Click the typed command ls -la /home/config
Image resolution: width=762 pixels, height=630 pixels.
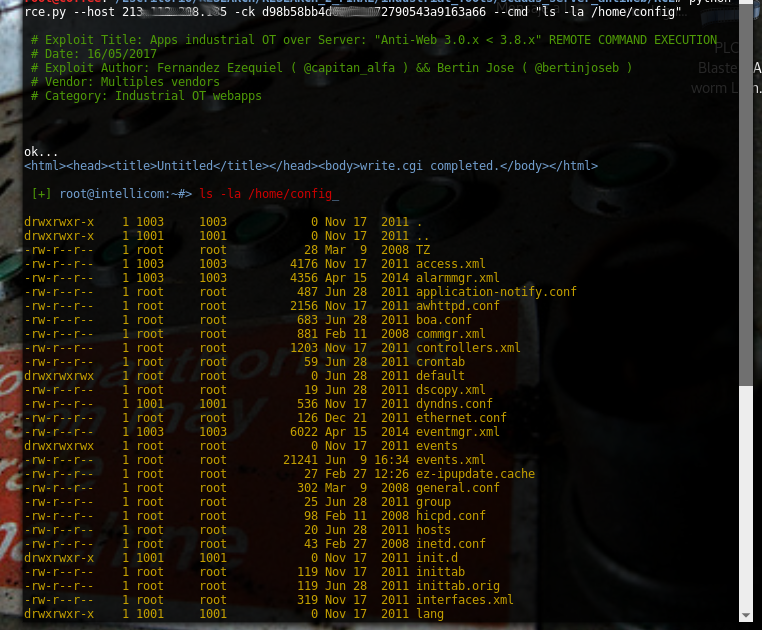click(x=265, y=194)
